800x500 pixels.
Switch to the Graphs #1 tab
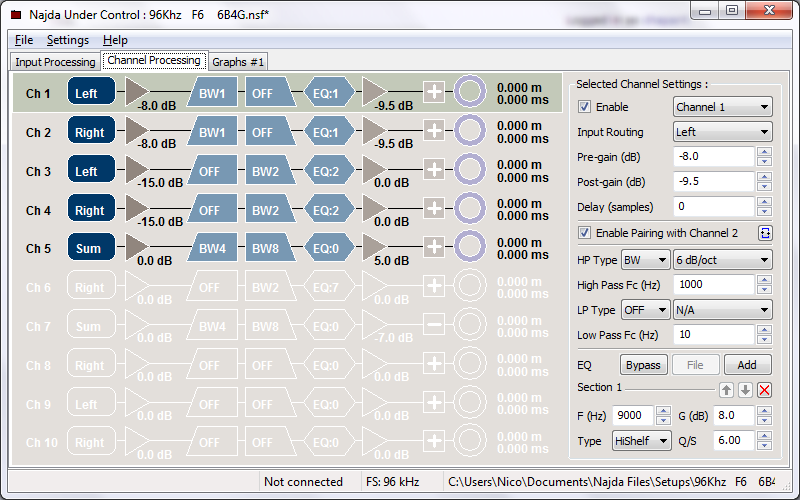pos(238,62)
